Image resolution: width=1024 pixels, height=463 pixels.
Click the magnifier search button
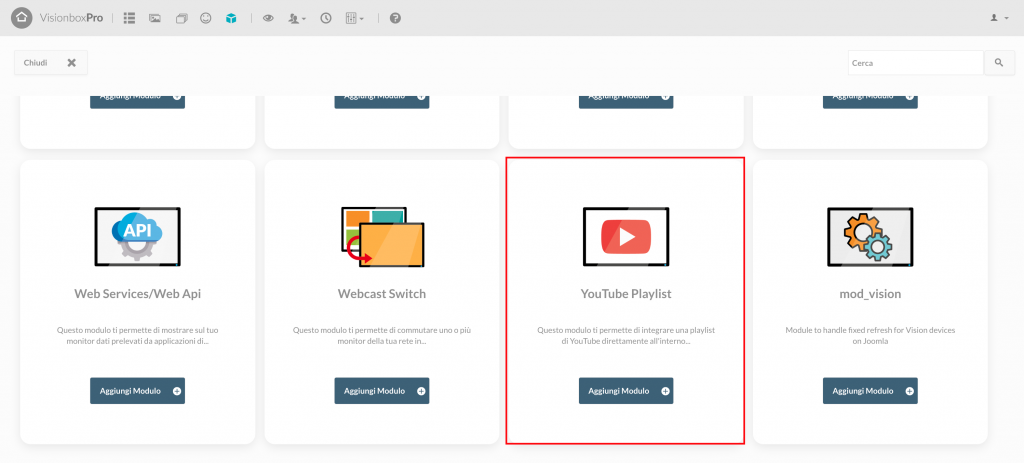pyautogui.click(x=999, y=63)
